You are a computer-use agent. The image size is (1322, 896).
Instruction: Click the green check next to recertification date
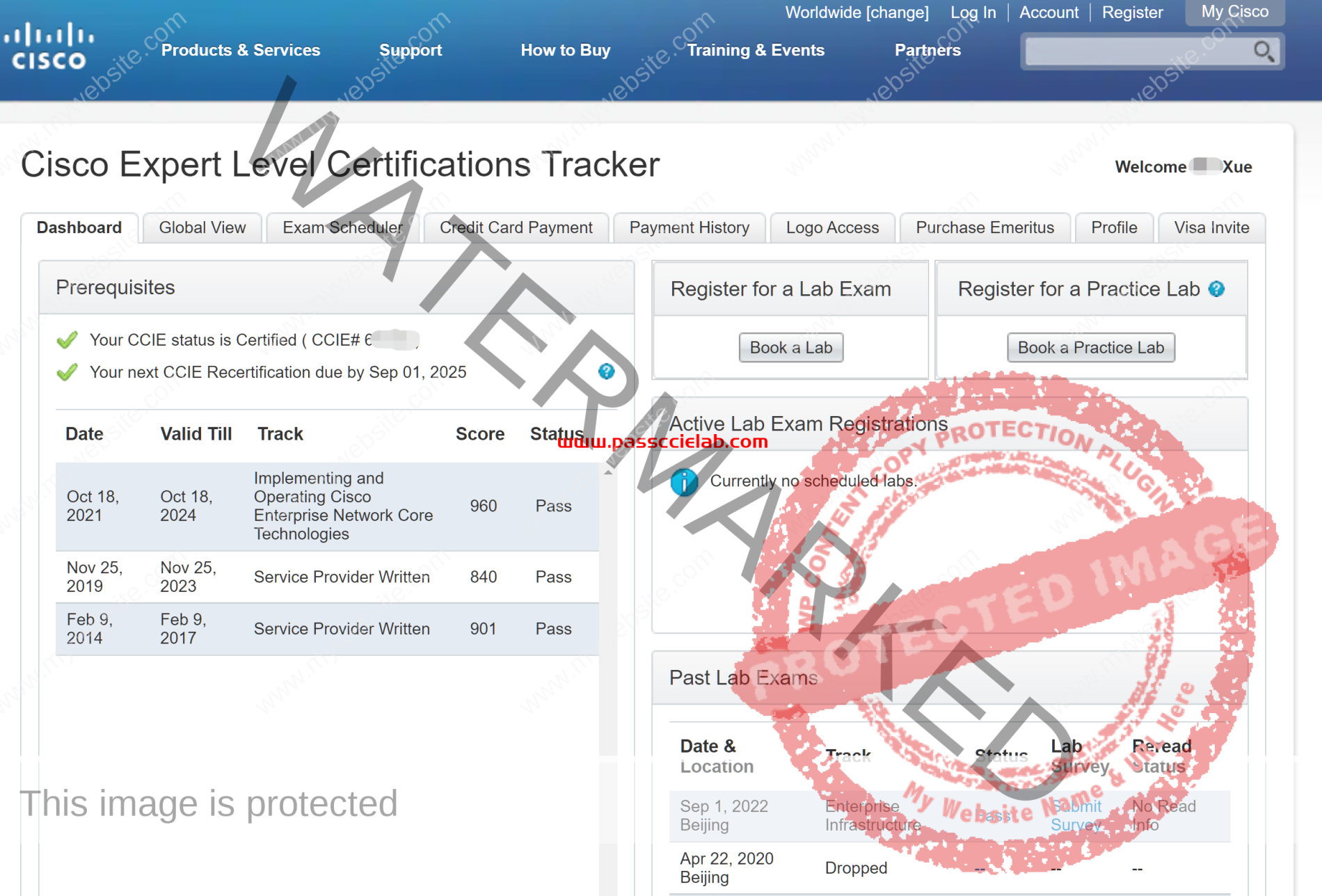point(67,372)
